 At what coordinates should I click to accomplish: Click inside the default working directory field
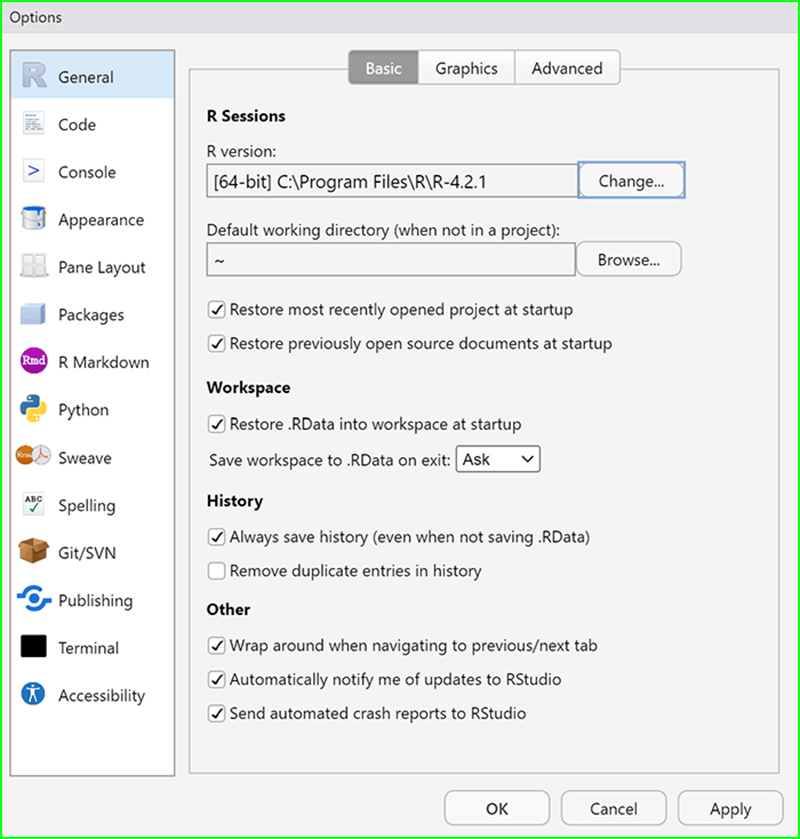pos(390,258)
